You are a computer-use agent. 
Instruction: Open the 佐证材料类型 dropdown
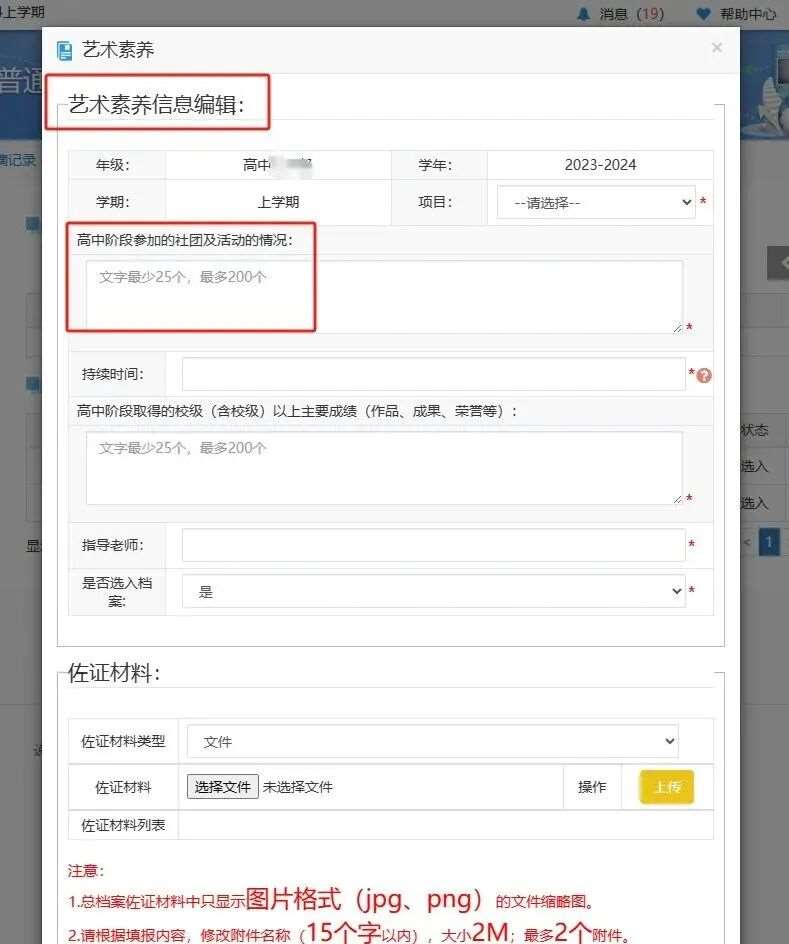click(433, 742)
